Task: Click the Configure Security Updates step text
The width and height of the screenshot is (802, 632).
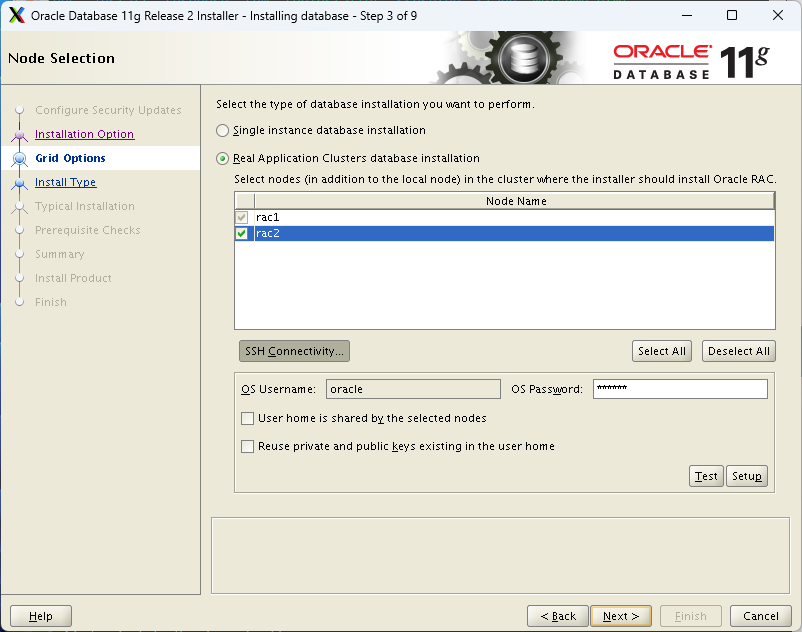Action: [x=108, y=110]
